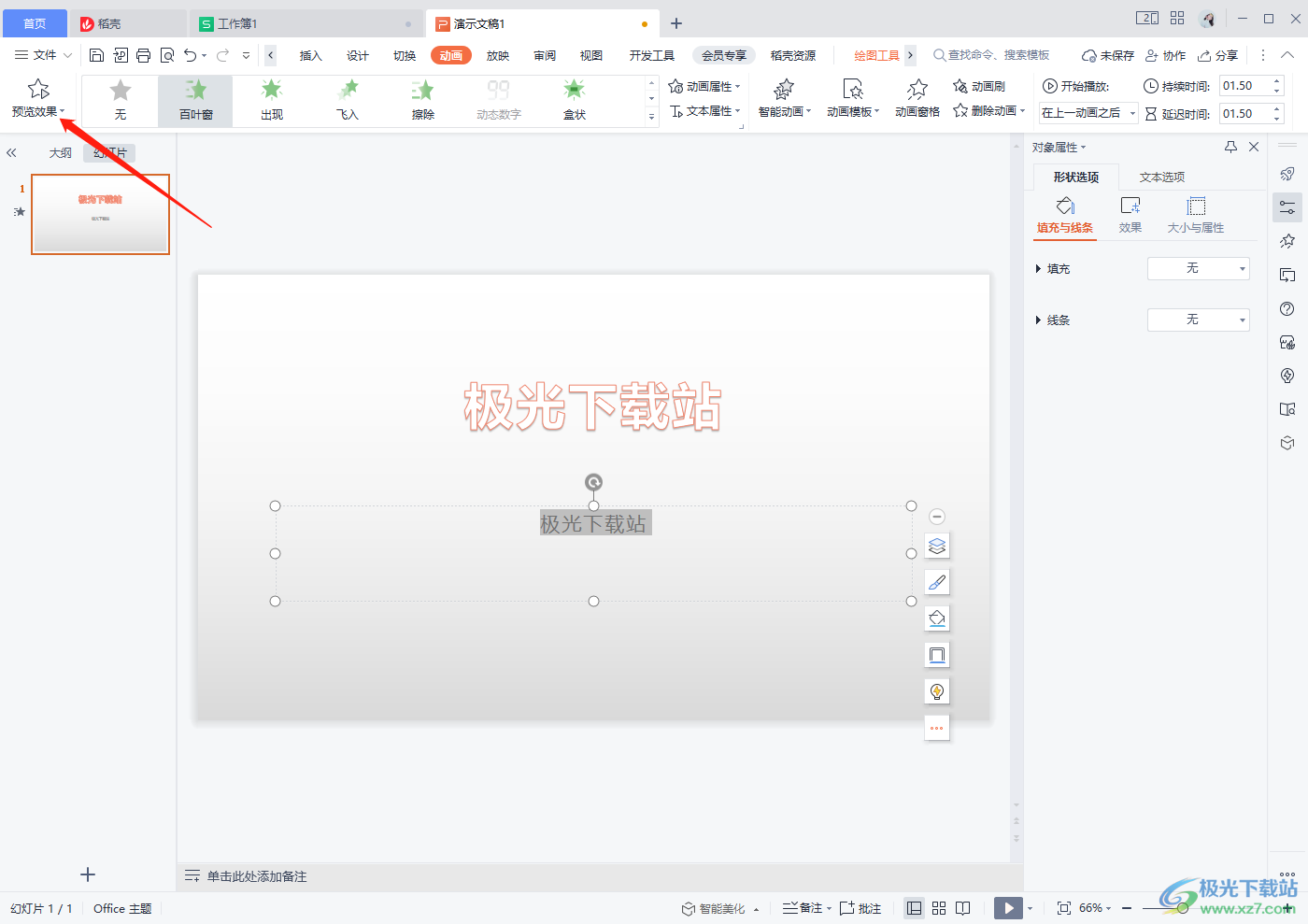Open the 放映 ribbon tab

pos(498,55)
